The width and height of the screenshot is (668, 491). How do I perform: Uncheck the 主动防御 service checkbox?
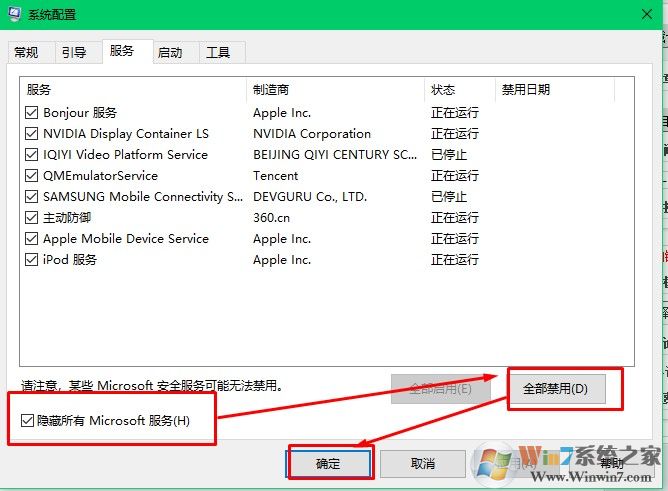32,218
